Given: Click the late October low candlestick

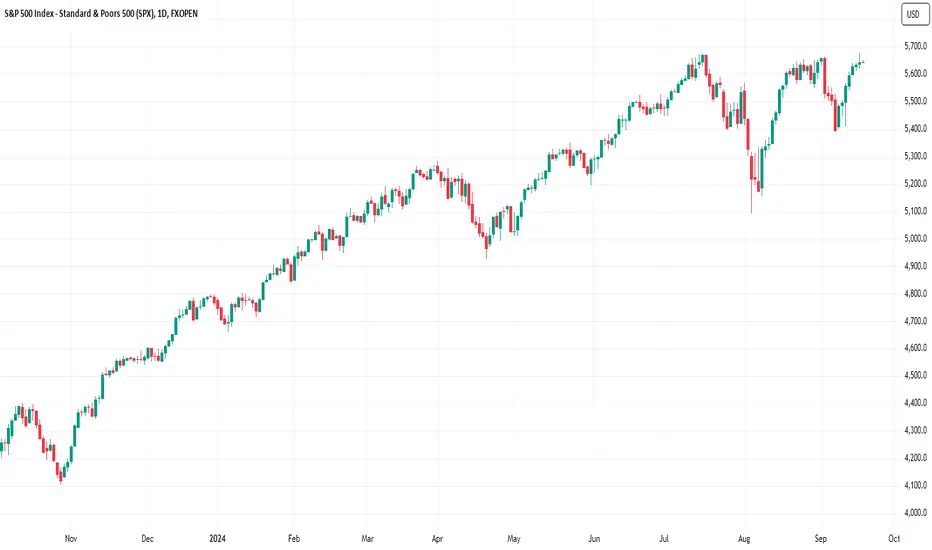Looking at the screenshot, I should tap(61, 474).
